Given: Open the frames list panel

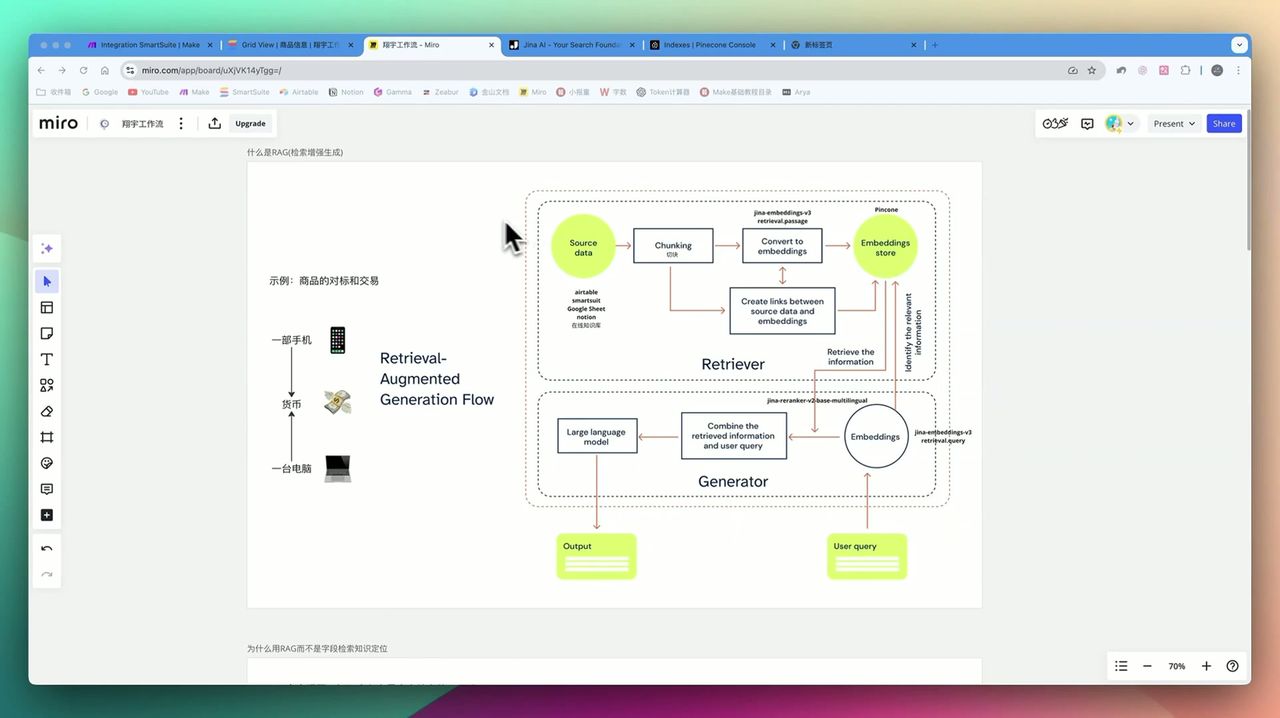Looking at the screenshot, I should (1121, 666).
